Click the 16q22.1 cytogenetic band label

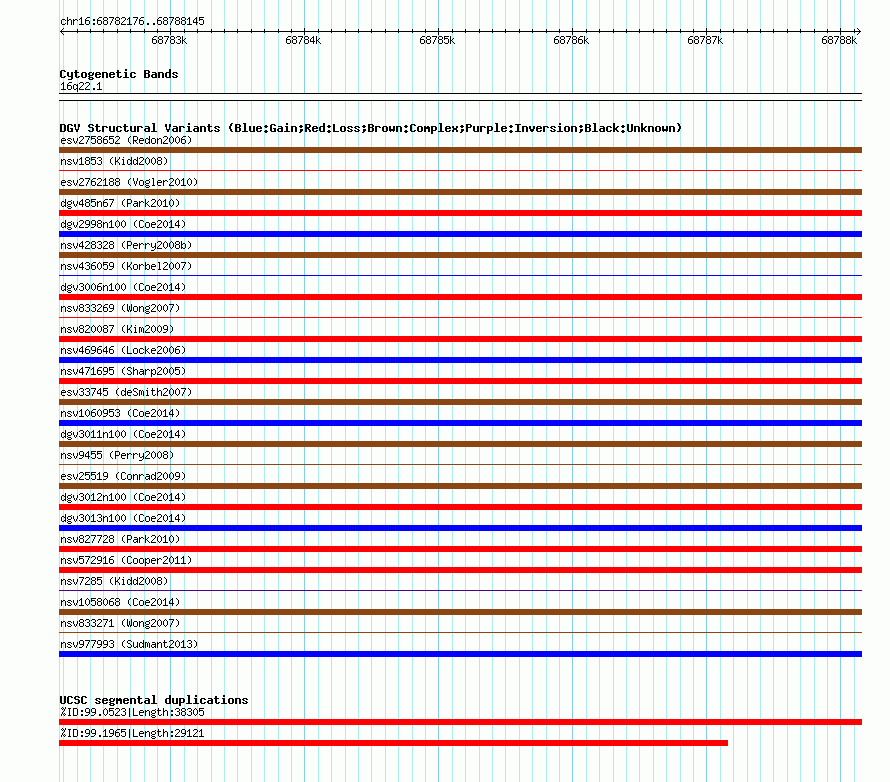(81, 86)
